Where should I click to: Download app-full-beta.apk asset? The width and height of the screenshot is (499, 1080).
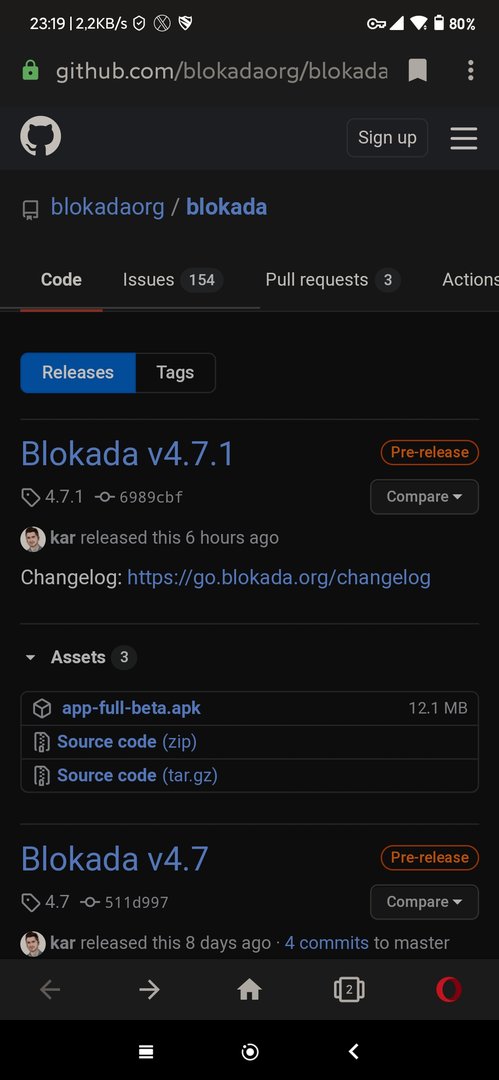(x=132, y=708)
